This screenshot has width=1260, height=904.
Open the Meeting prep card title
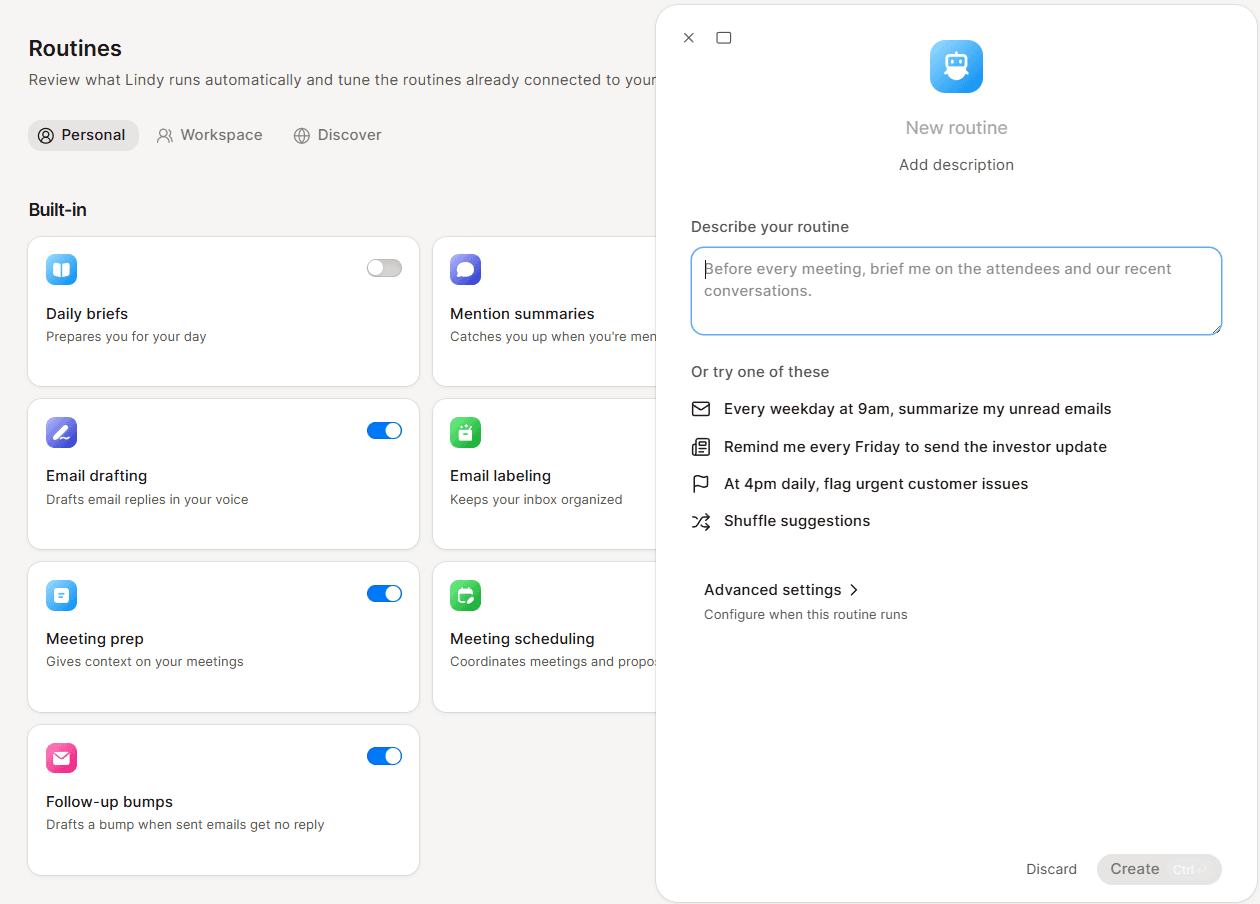(95, 639)
